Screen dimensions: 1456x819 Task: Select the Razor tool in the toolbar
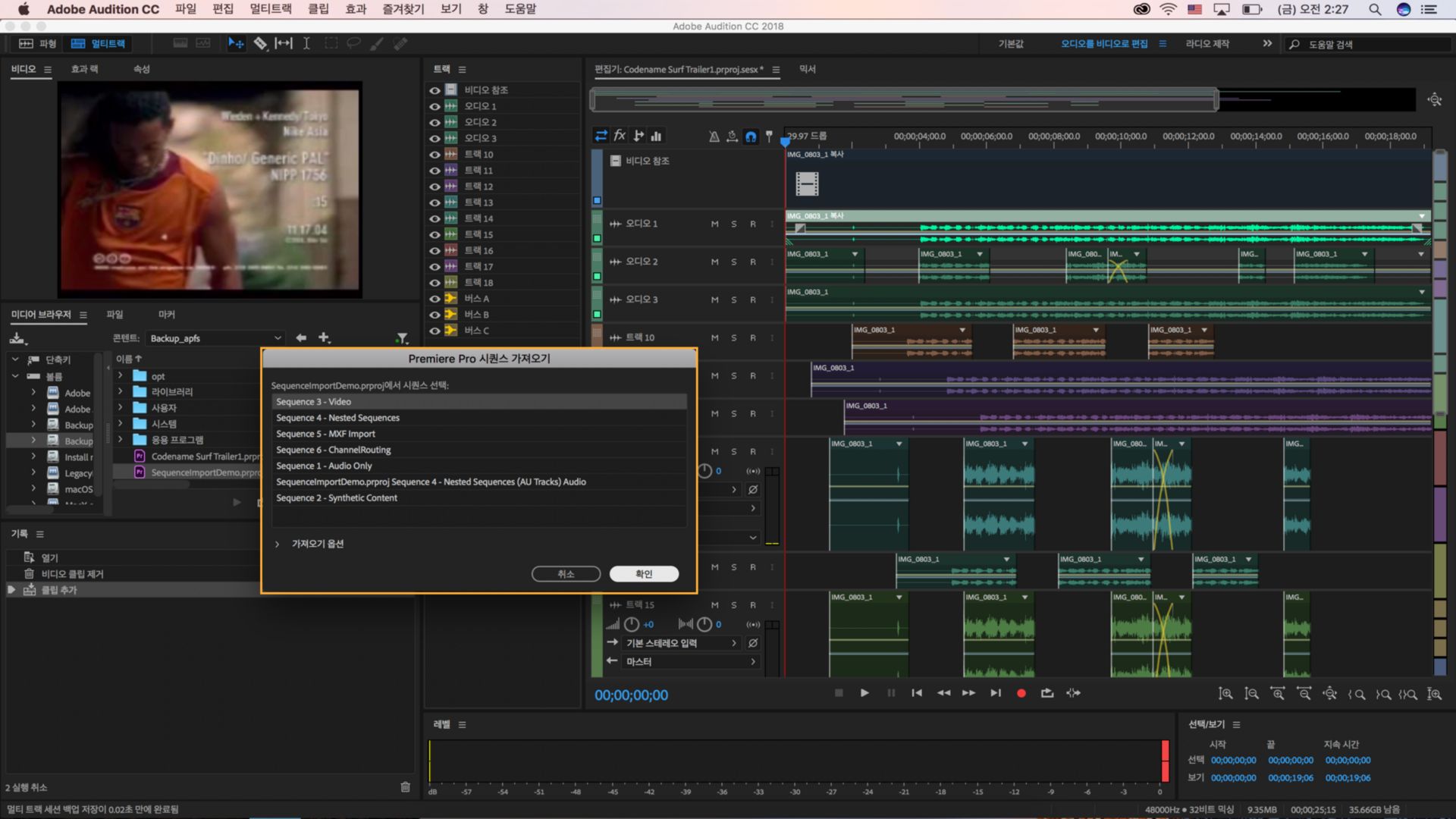click(260, 43)
